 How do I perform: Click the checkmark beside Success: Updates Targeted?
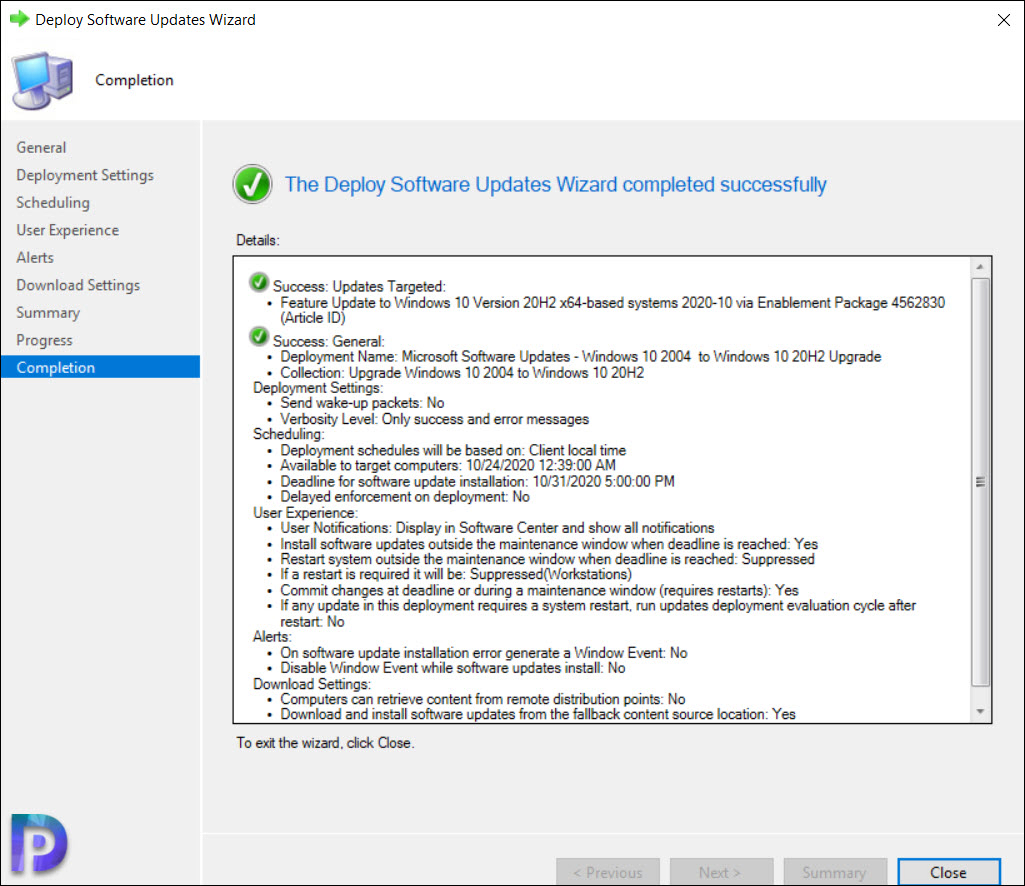[x=259, y=282]
